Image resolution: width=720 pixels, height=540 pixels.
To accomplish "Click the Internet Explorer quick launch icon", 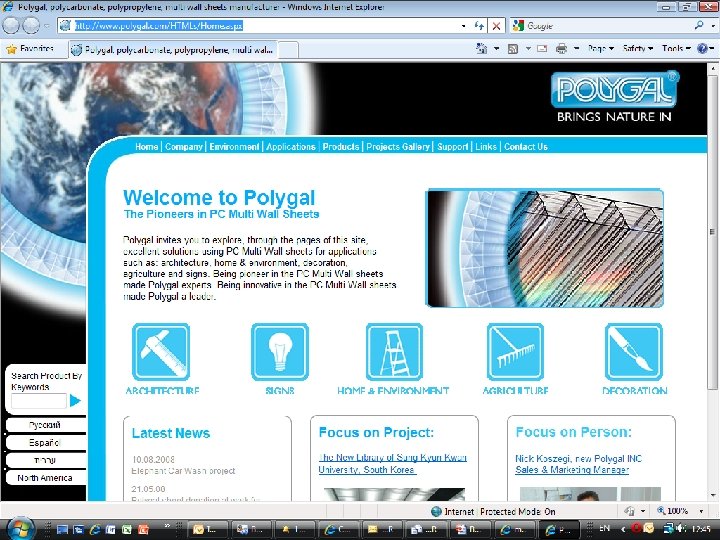I will click(95, 529).
